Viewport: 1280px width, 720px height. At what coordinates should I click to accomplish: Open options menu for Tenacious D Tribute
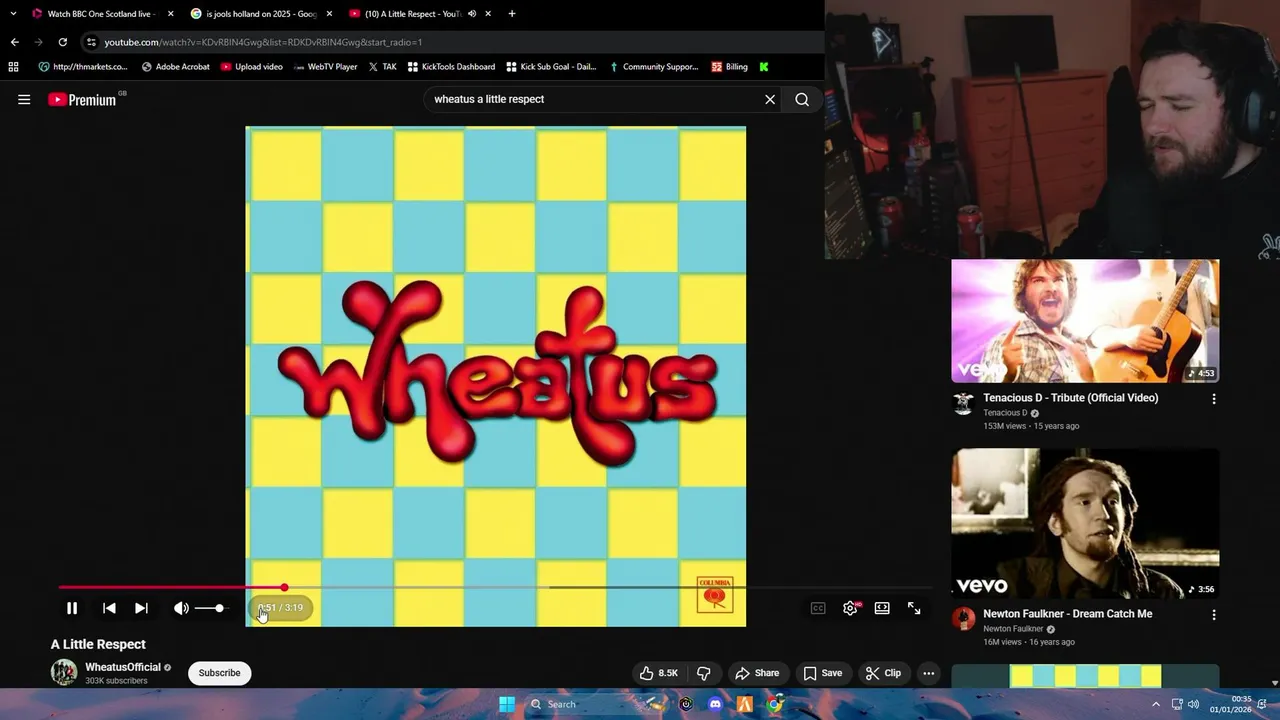(x=1214, y=399)
